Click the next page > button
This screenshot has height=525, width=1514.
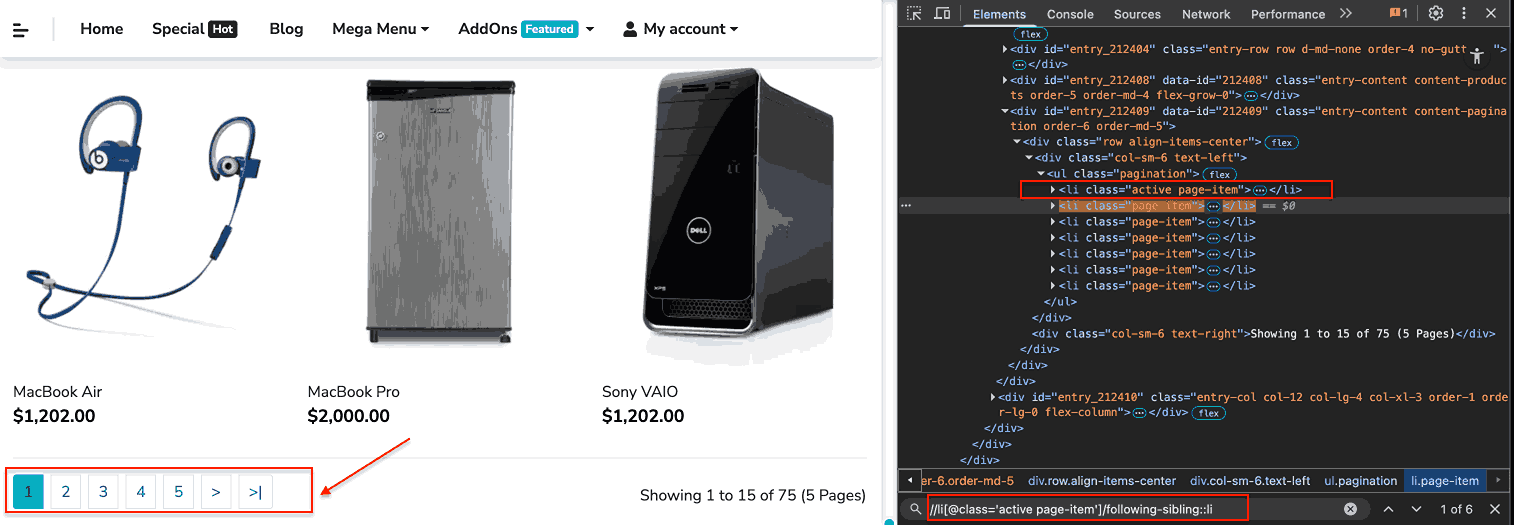tap(216, 492)
